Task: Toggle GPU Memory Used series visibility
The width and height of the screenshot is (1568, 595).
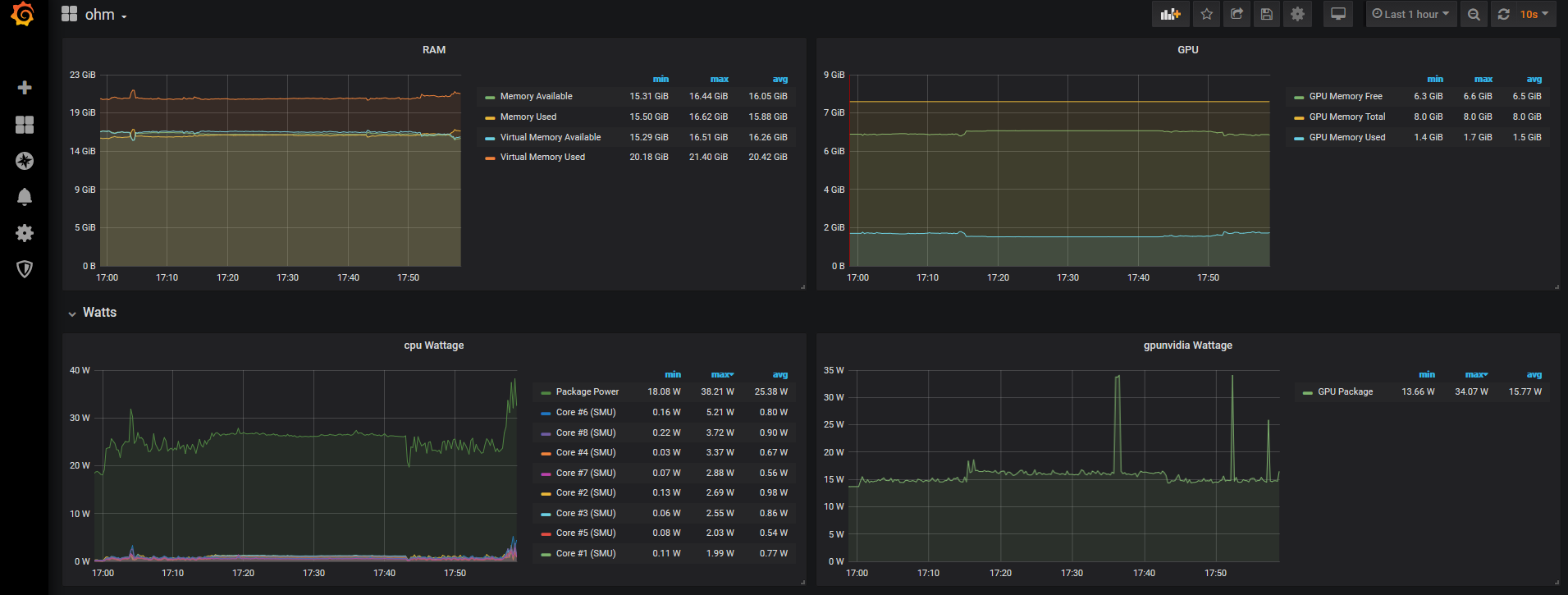Action: pyautogui.click(x=1346, y=137)
